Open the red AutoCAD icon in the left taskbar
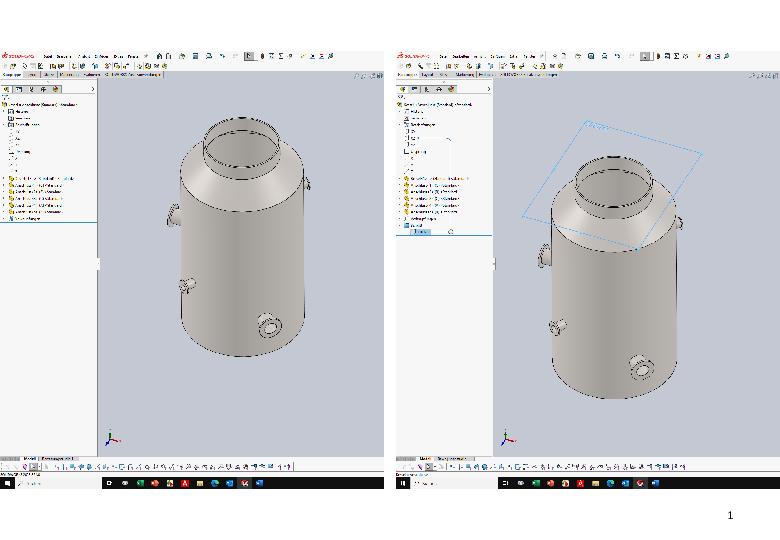780x540 pixels. click(x=185, y=483)
